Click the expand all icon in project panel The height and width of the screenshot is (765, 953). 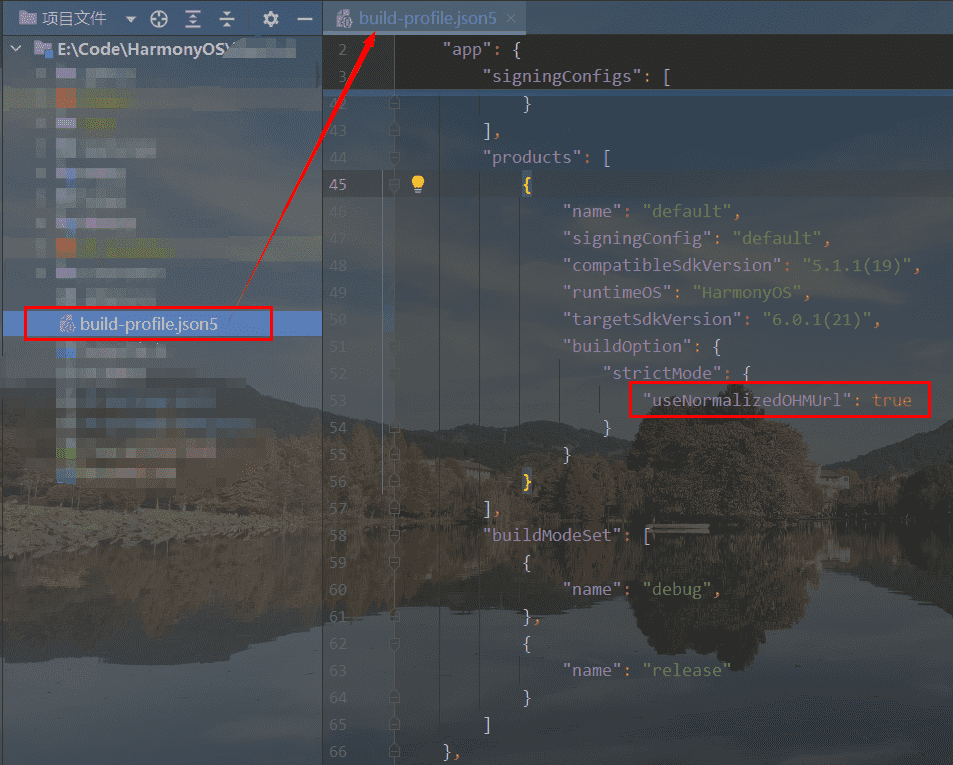coord(193,19)
